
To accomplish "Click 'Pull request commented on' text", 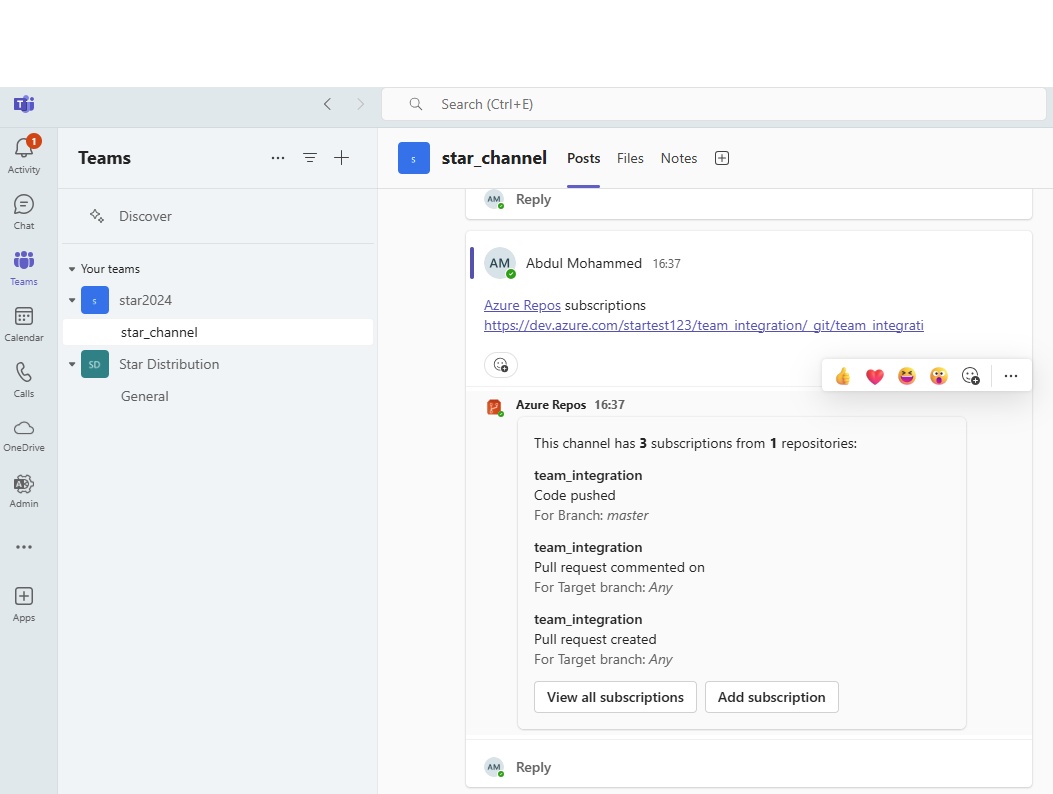I will tap(619, 568).
